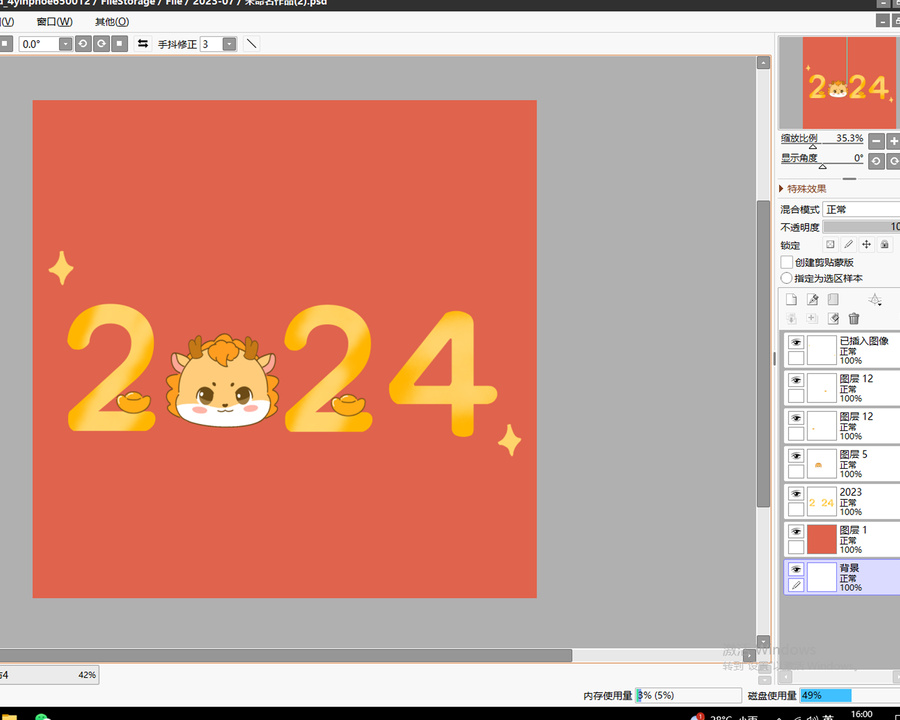
Task: Click the canvas vertical scrollbar thumb
Action: [x=763, y=354]
